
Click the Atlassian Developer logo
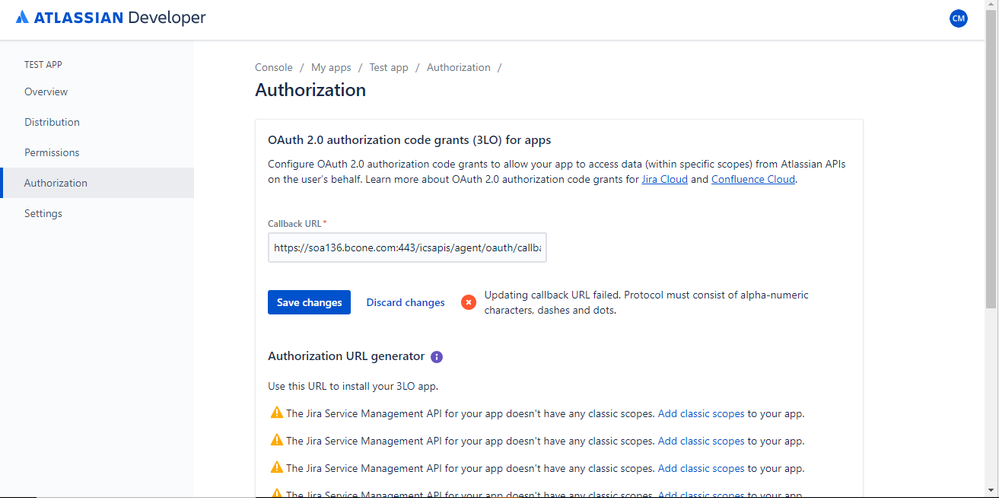coord(111,18)
